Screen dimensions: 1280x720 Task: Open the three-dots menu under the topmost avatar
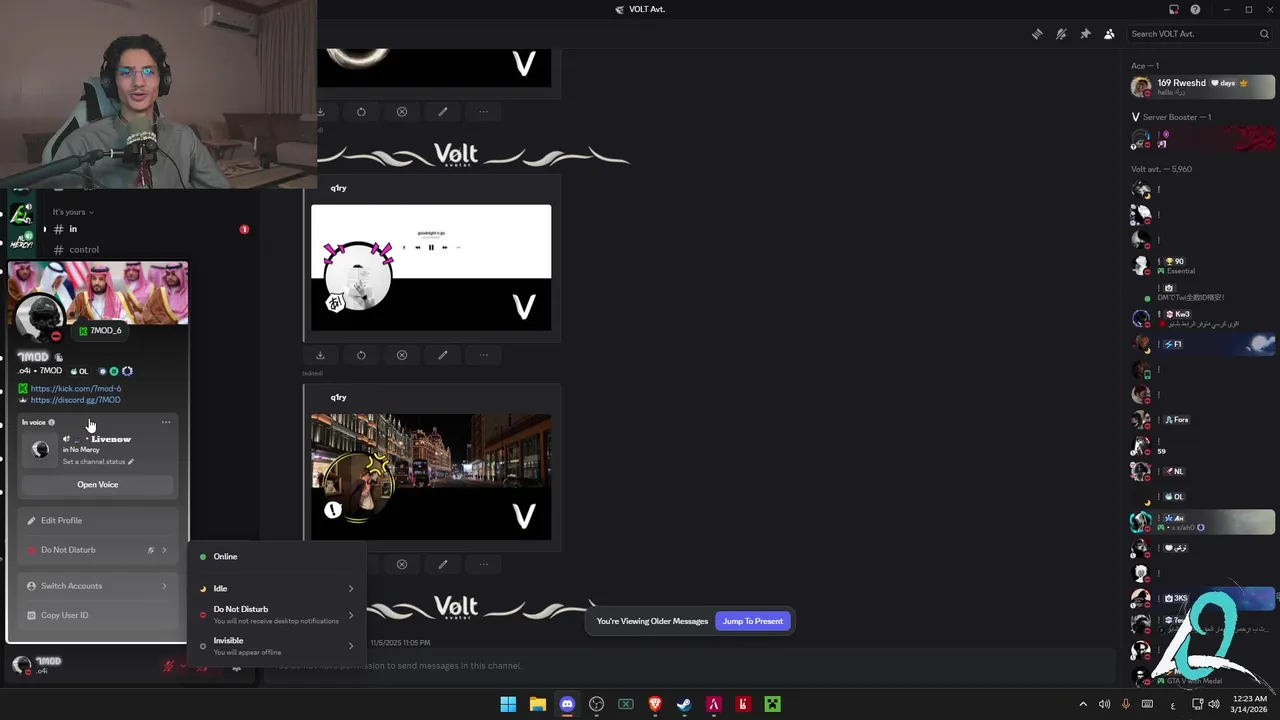coord(483,112)
